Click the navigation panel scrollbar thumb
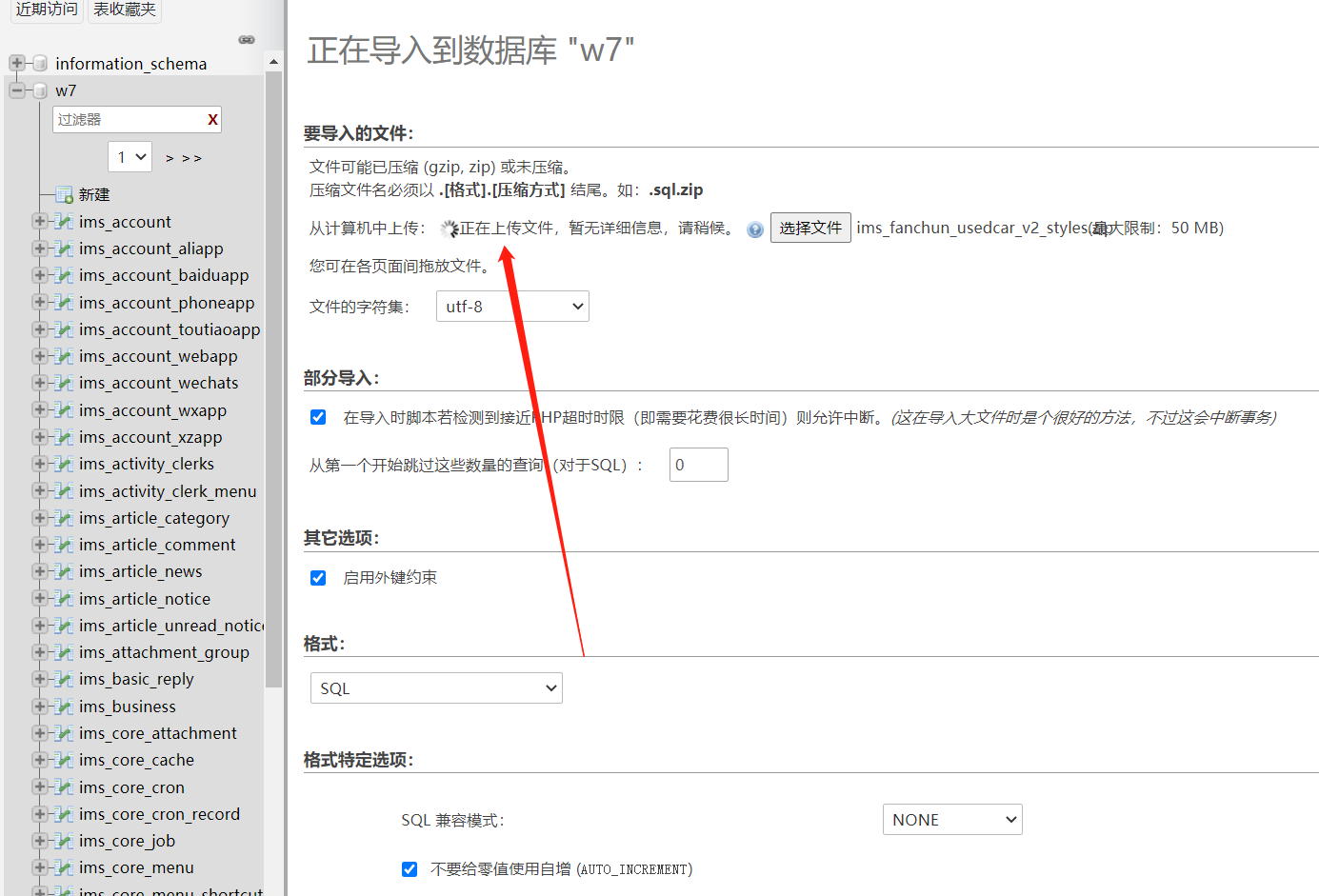 click(x=273, y=379)
